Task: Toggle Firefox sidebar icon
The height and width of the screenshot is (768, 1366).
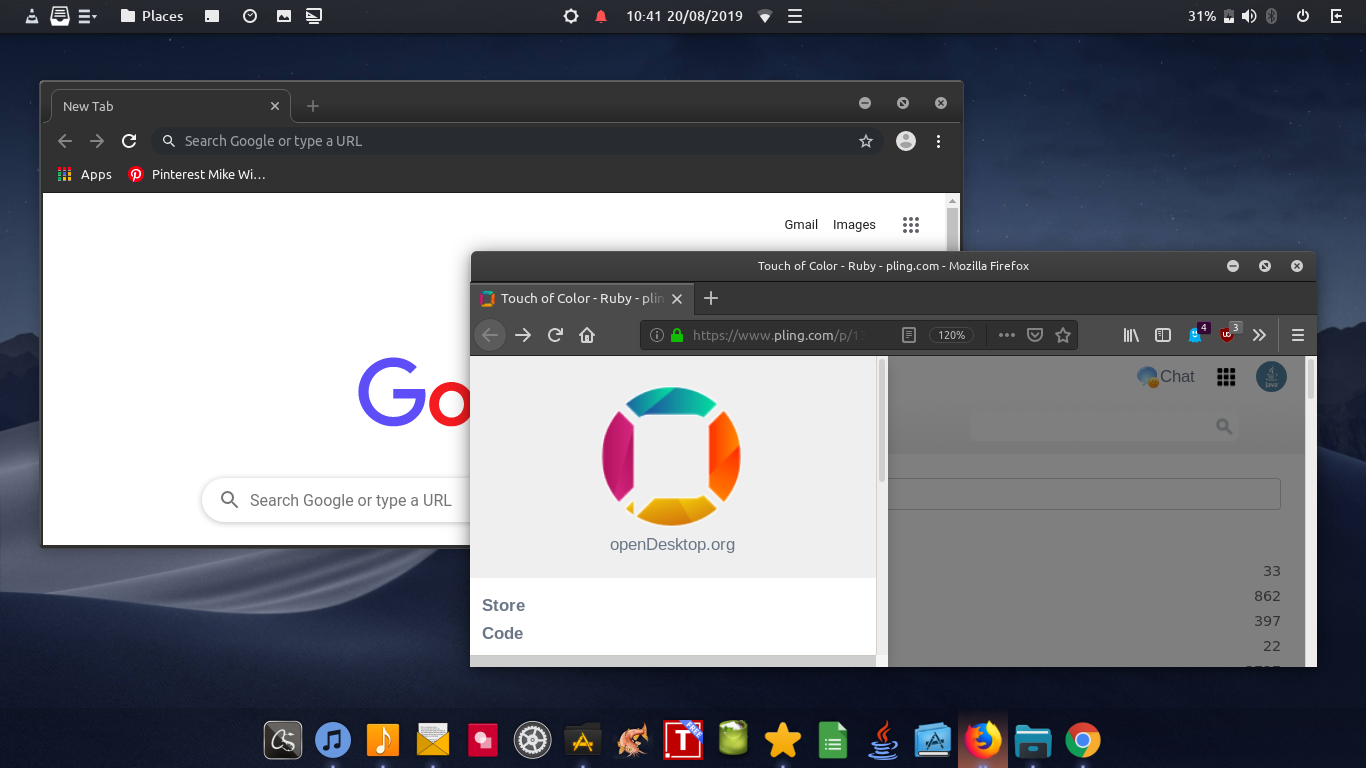Action: click(1163, 335)
